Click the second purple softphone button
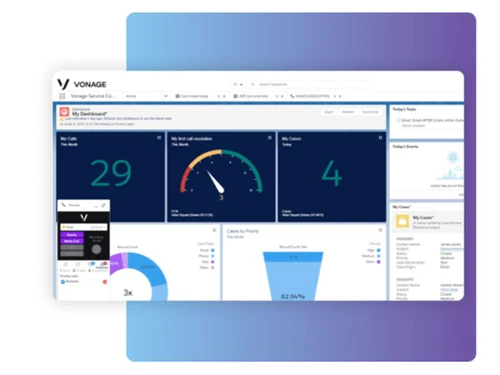Image resolution: width=500 pixels, height=375 pixels. [x=72, y=241]
